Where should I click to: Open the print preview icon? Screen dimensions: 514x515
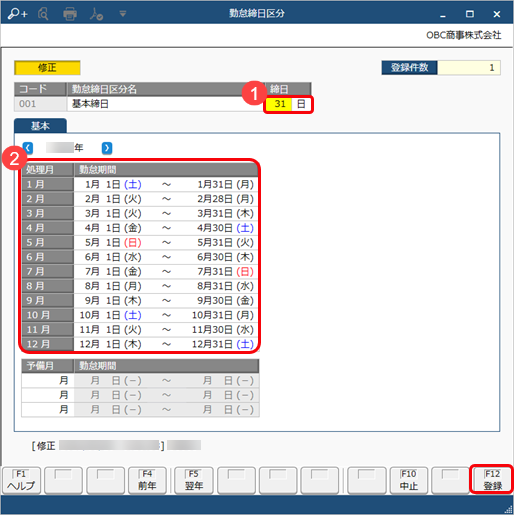(43, 14)
